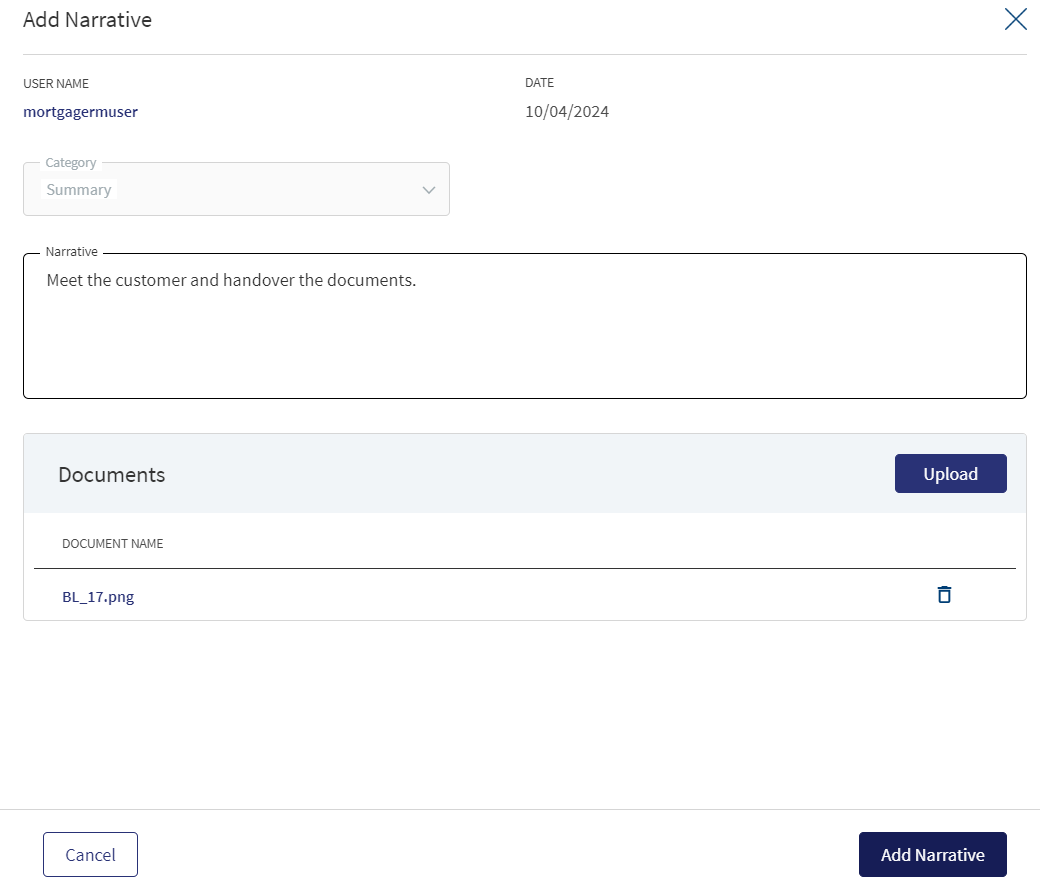The image size is (1040, 892).
Task: Focus the Narrative text area
Action: click(x=525, y=326)
